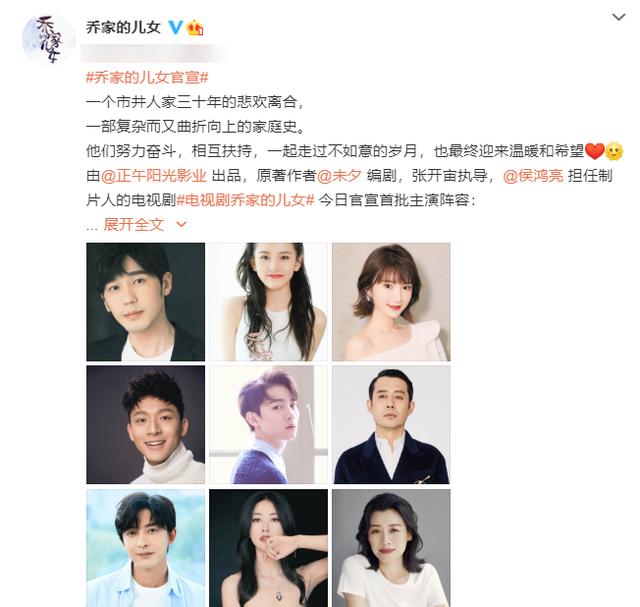Open the photo of man in navy velvet blazer
This screenshot has height=607, width=640.
coord(391,425)
